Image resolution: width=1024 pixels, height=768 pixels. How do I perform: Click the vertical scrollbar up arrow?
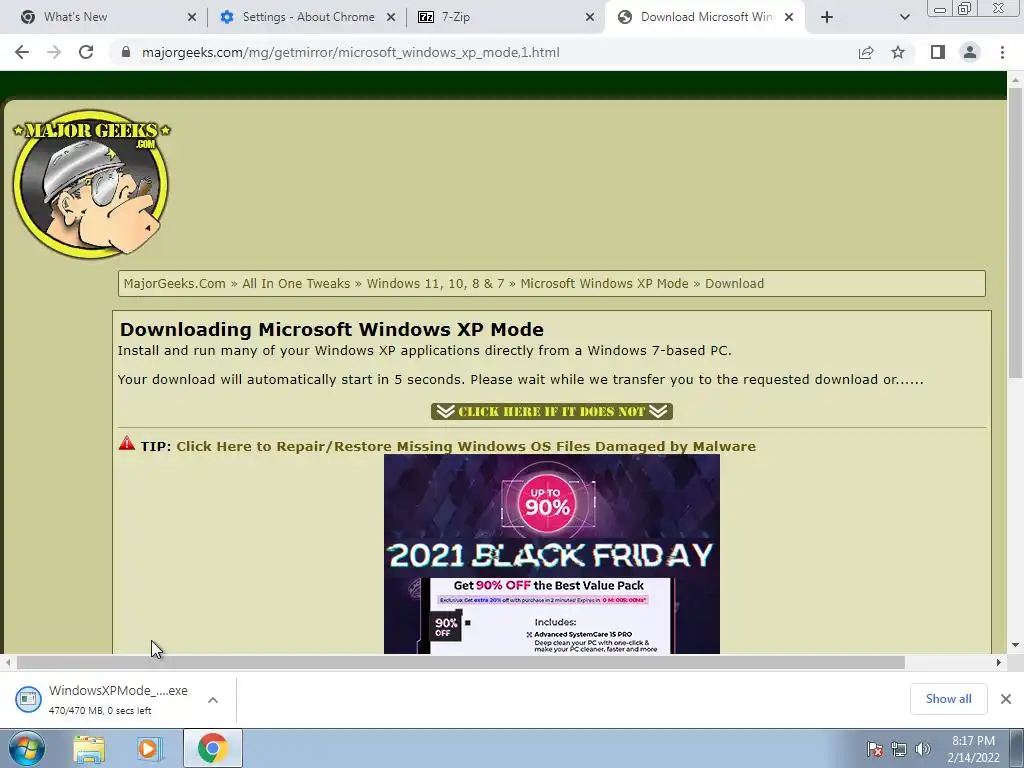(1015, 79)
